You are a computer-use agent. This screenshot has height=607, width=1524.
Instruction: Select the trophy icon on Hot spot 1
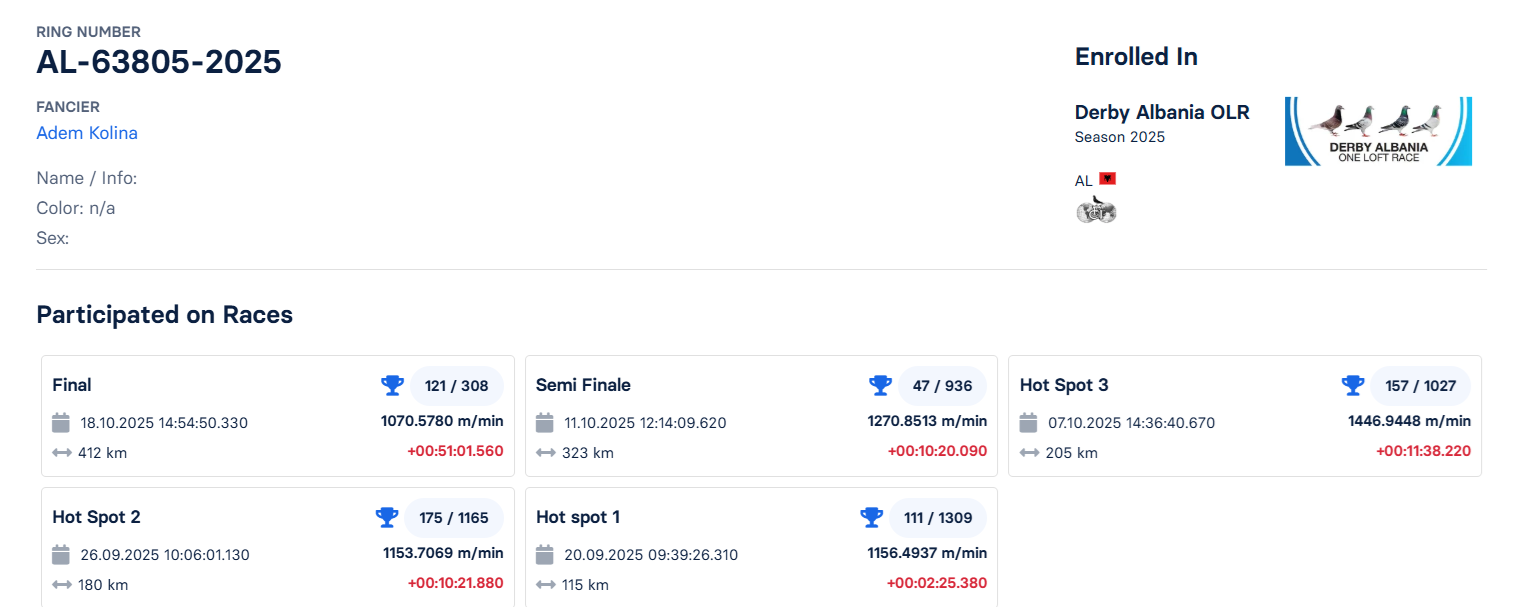871,517
